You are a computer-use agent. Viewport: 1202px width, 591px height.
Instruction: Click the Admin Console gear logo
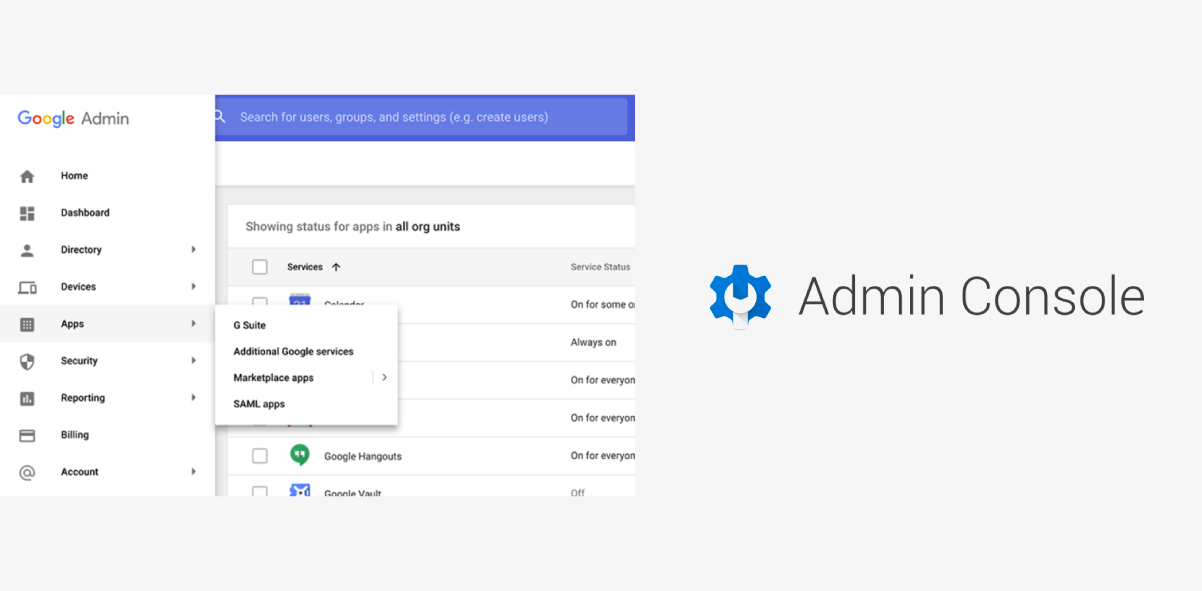740,296
